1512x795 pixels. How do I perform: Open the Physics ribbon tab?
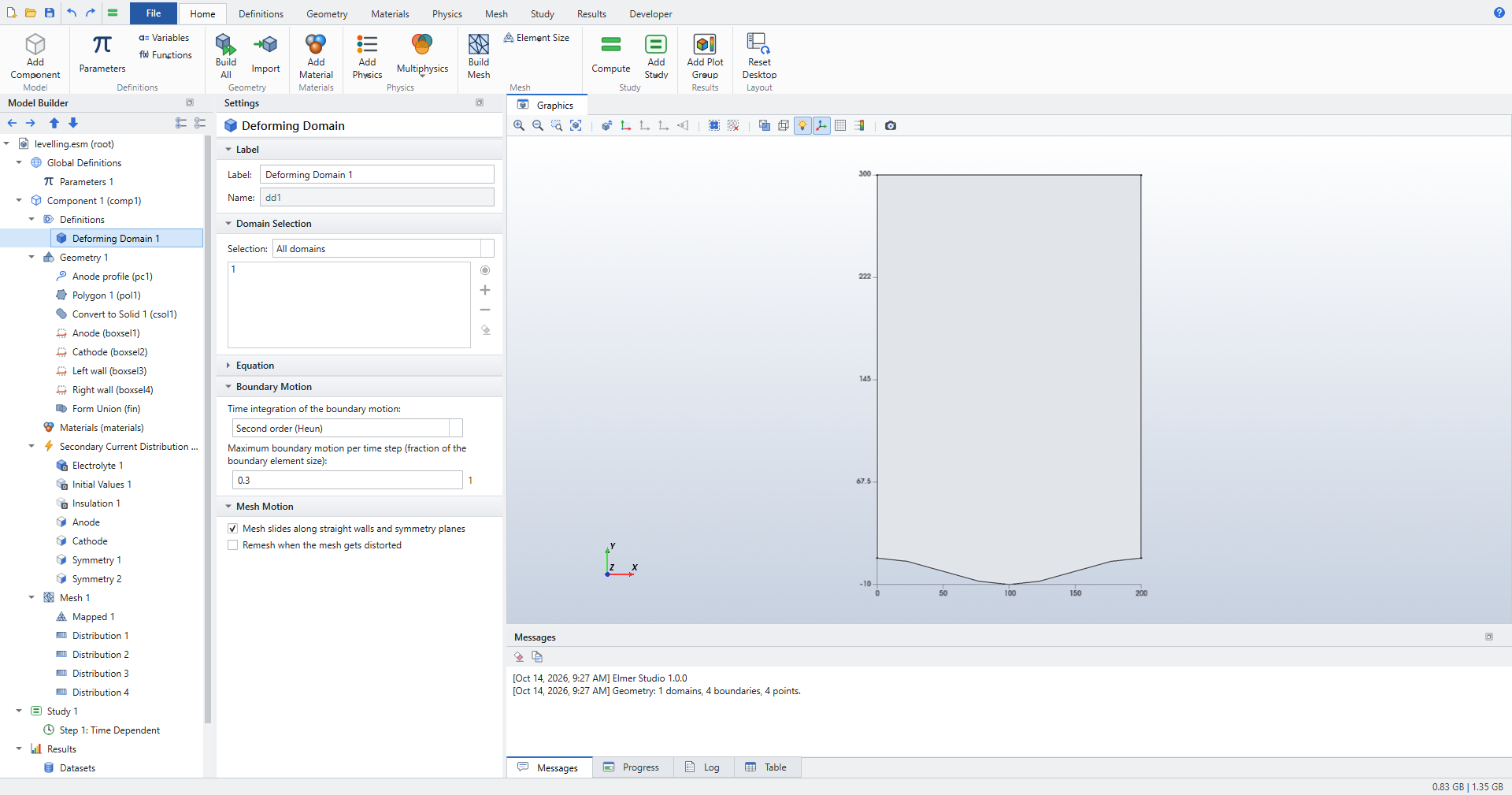point(447,13)
